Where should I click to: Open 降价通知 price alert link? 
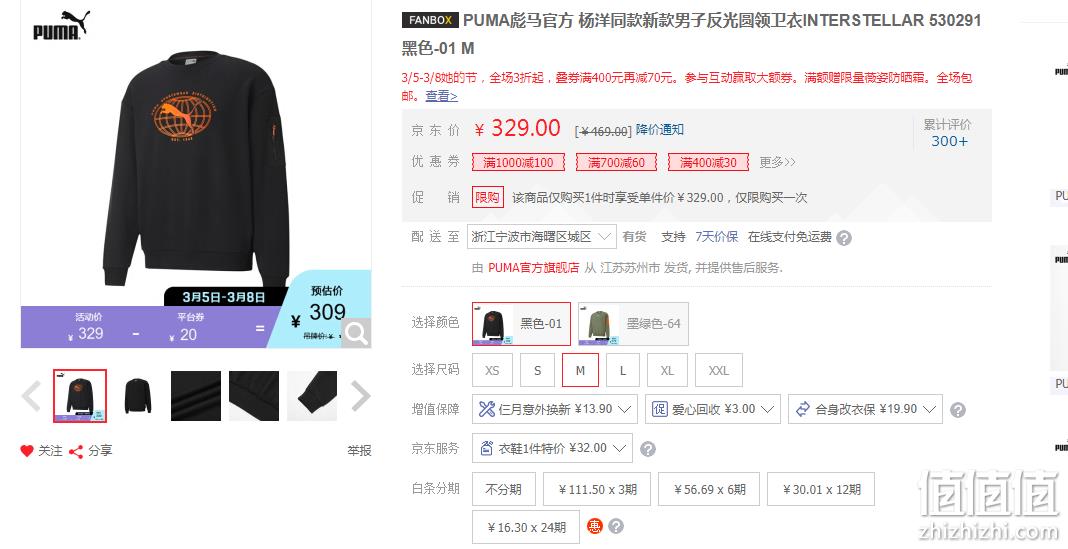click(659, 129)
